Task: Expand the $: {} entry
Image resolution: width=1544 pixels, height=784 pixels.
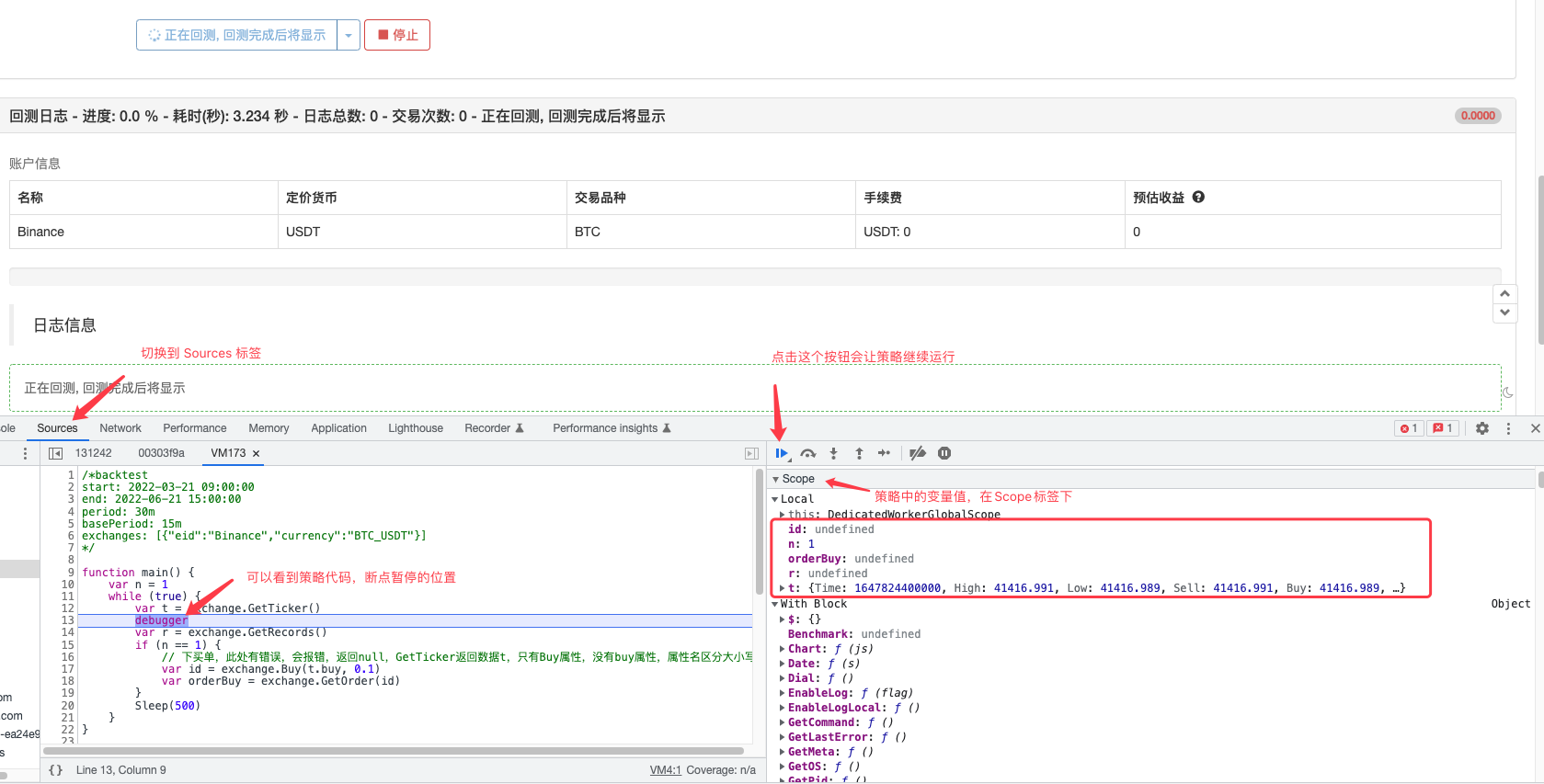Action: click(783, 619)
